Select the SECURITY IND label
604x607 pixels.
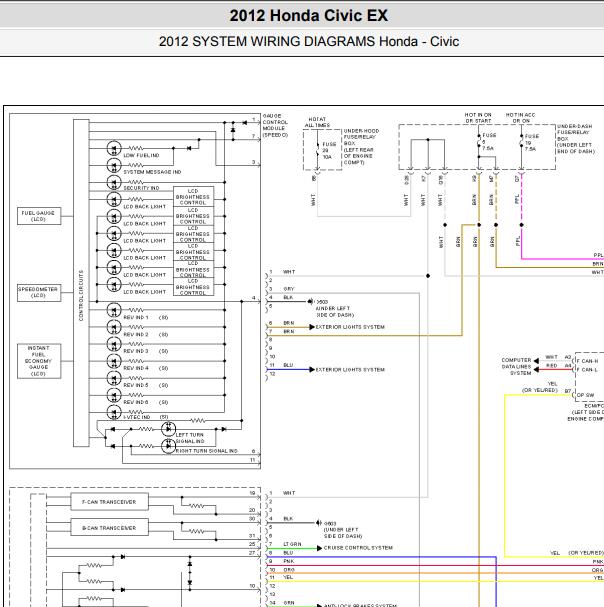click(x=141, y=188)
